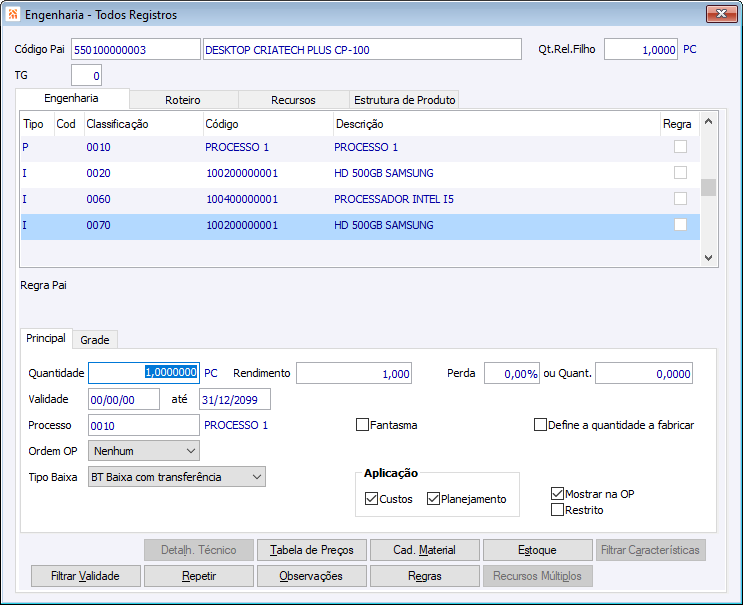
Task: Click the application icon in title bar
Action: (12, 15)
